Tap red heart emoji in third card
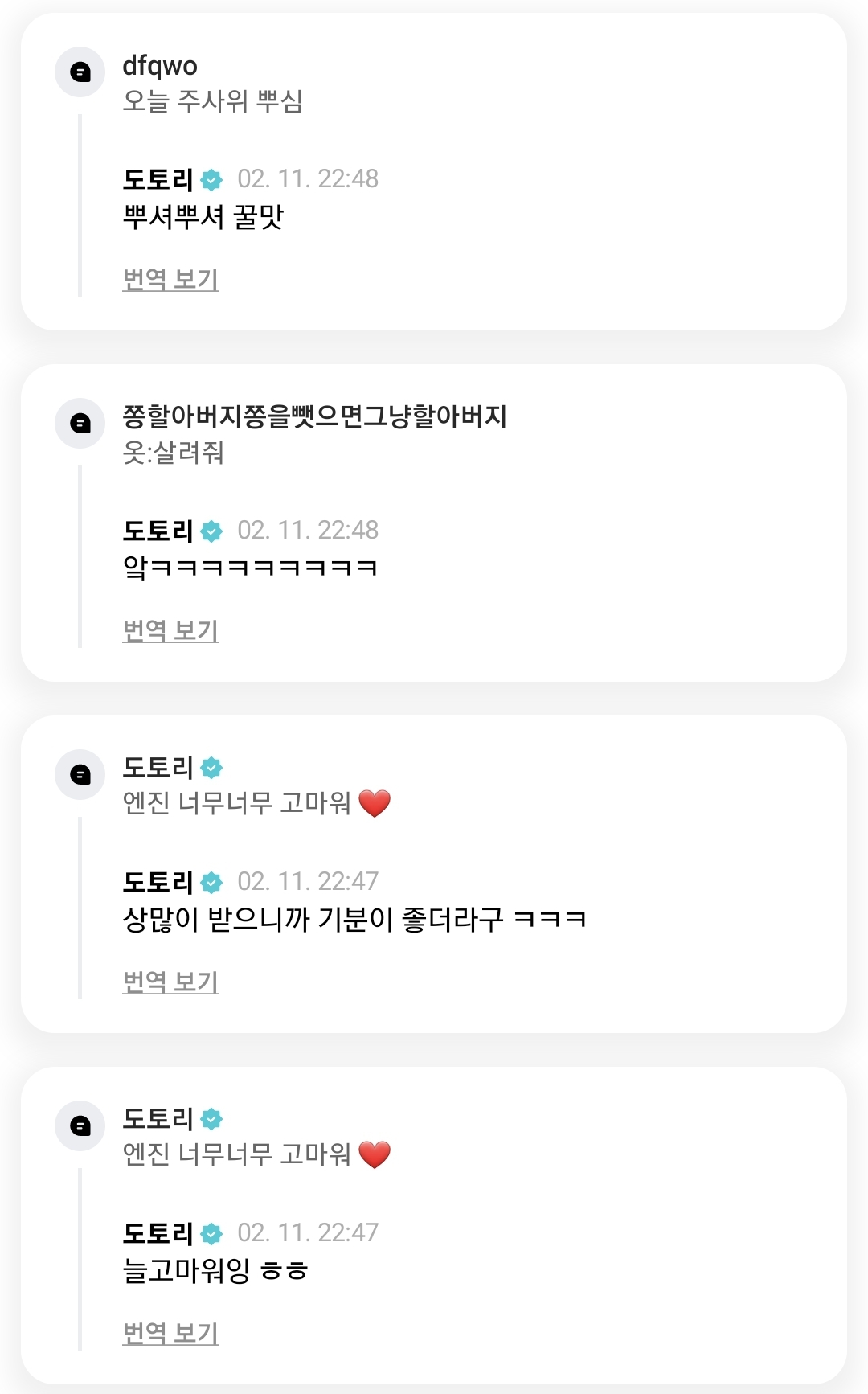The image size is (868, 1394). point(375,803)
